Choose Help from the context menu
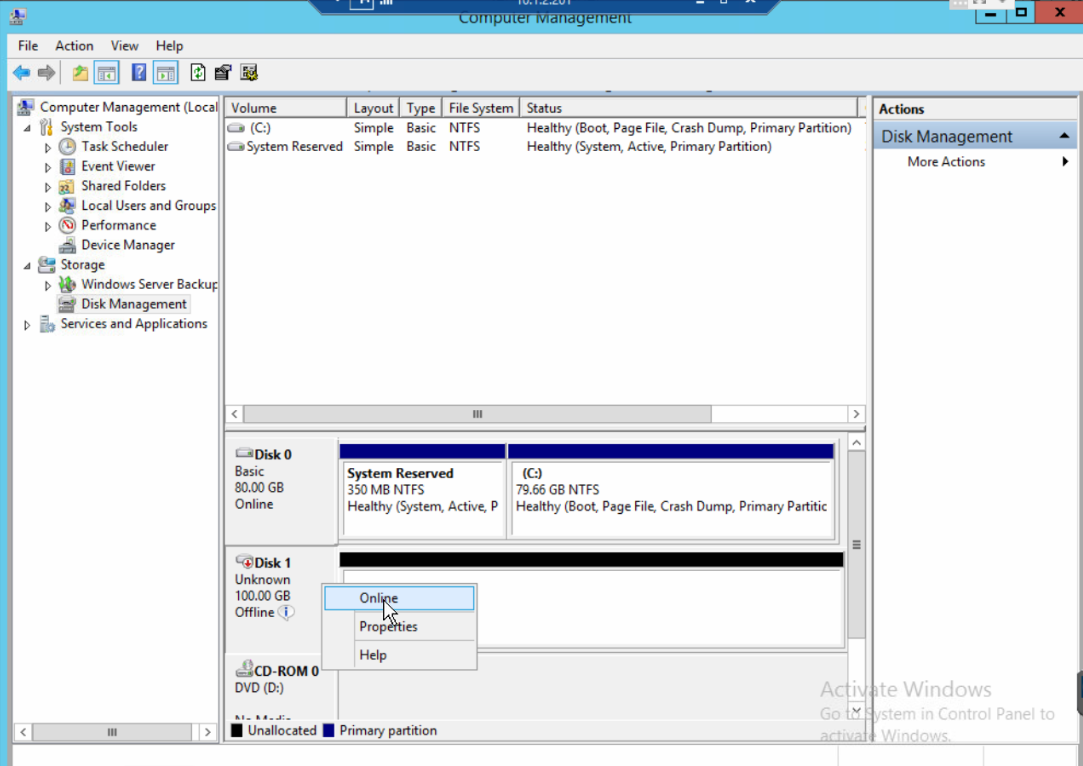The height and width of the screenshot is (766, 1083). pos(399,655)
